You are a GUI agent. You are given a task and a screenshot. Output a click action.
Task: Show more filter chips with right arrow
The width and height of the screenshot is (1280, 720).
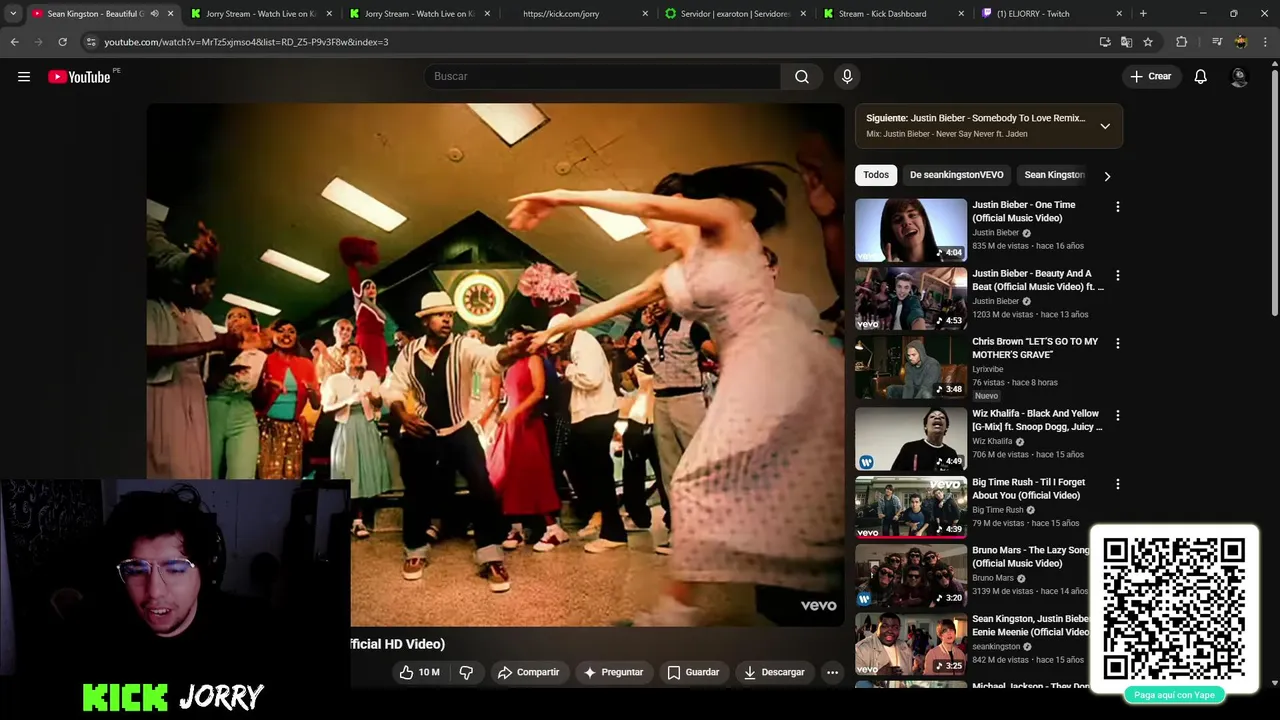pyautogui.click(x=1107, y=176)
